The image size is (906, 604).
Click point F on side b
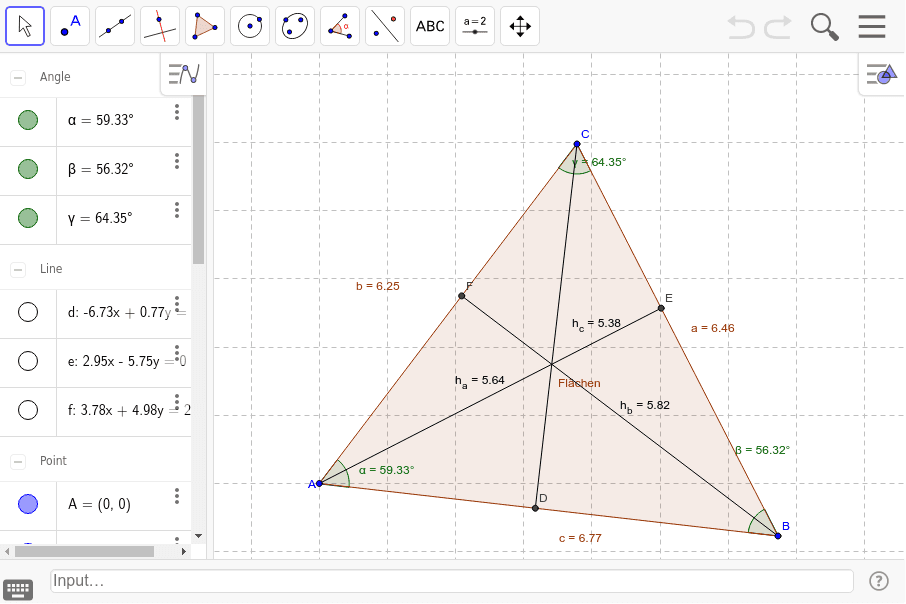point(462,296)
